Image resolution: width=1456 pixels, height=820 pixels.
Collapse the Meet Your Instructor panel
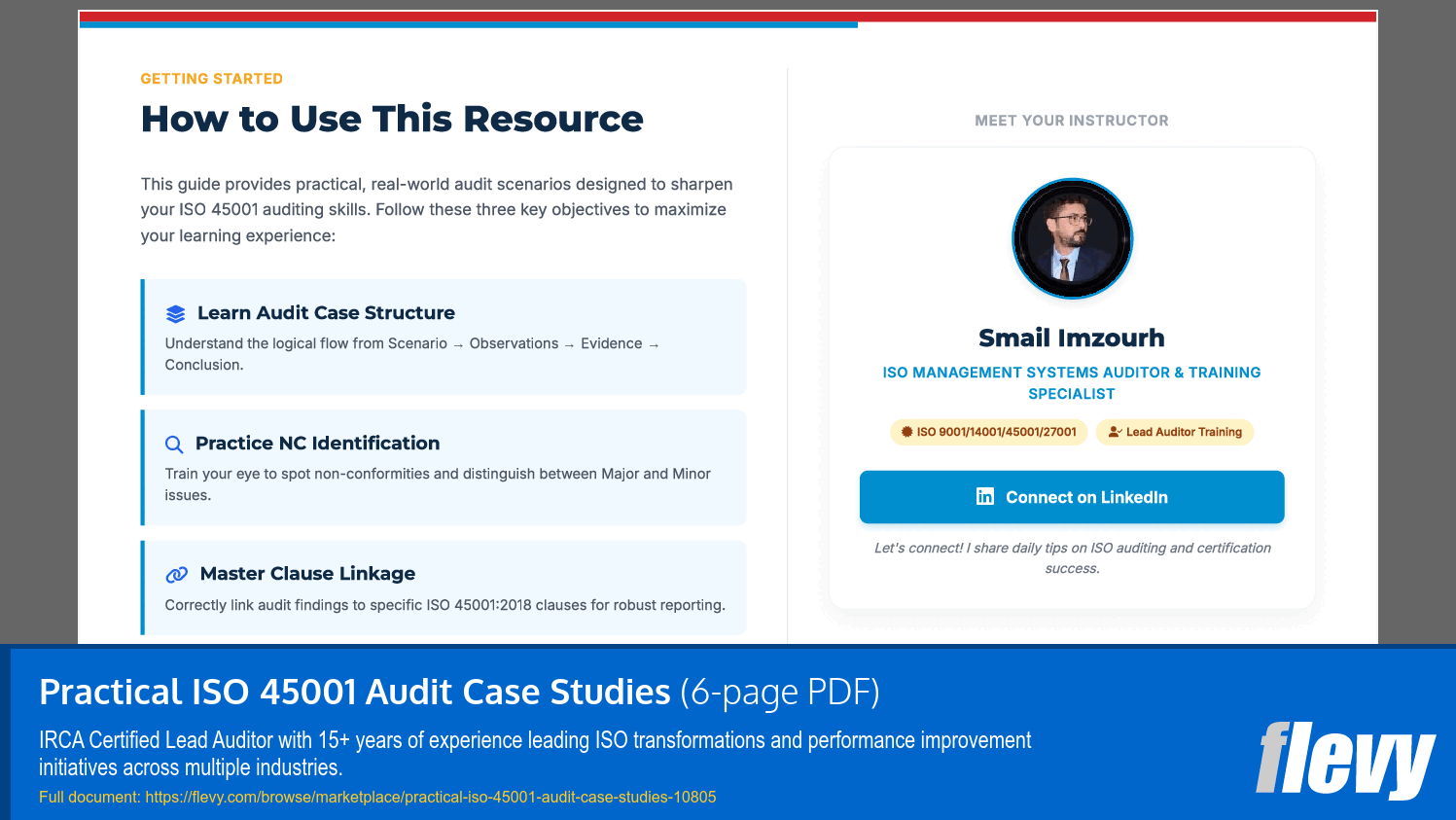1072,121
